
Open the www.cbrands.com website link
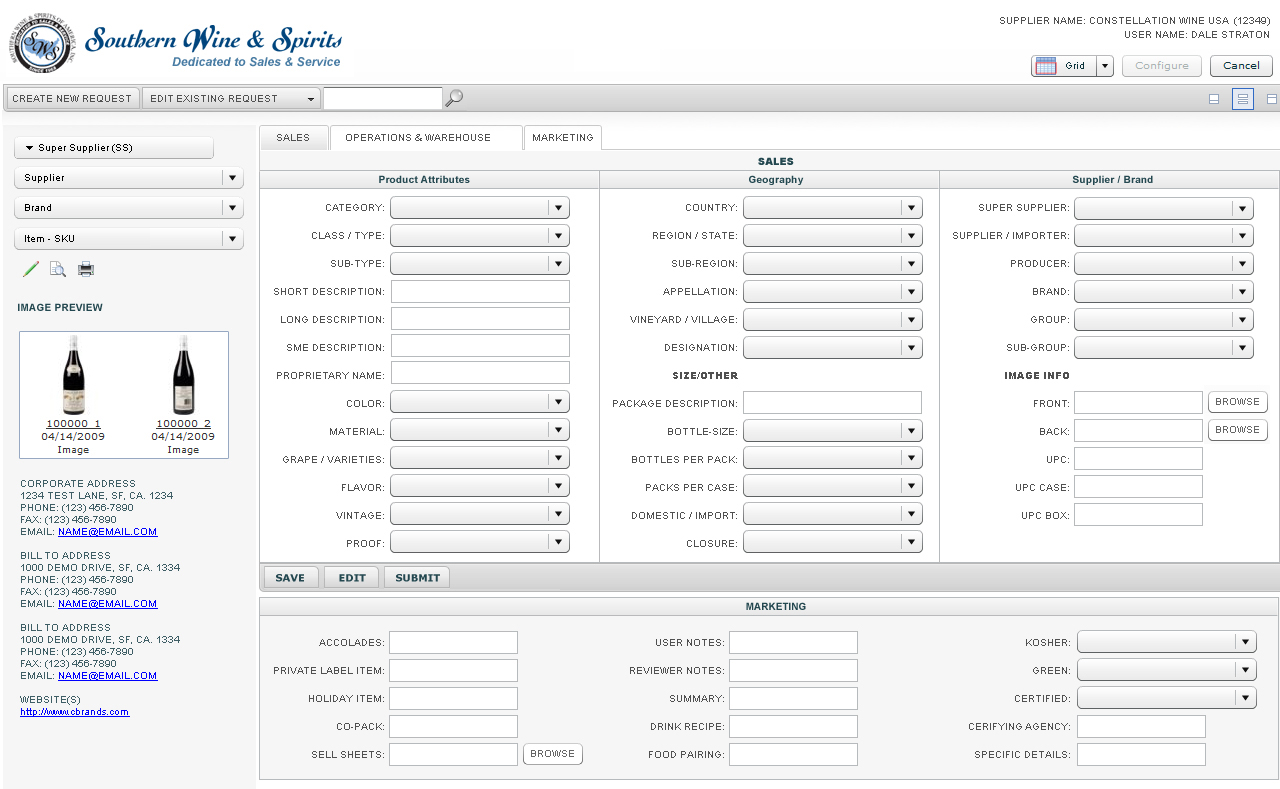coord(75,712)
